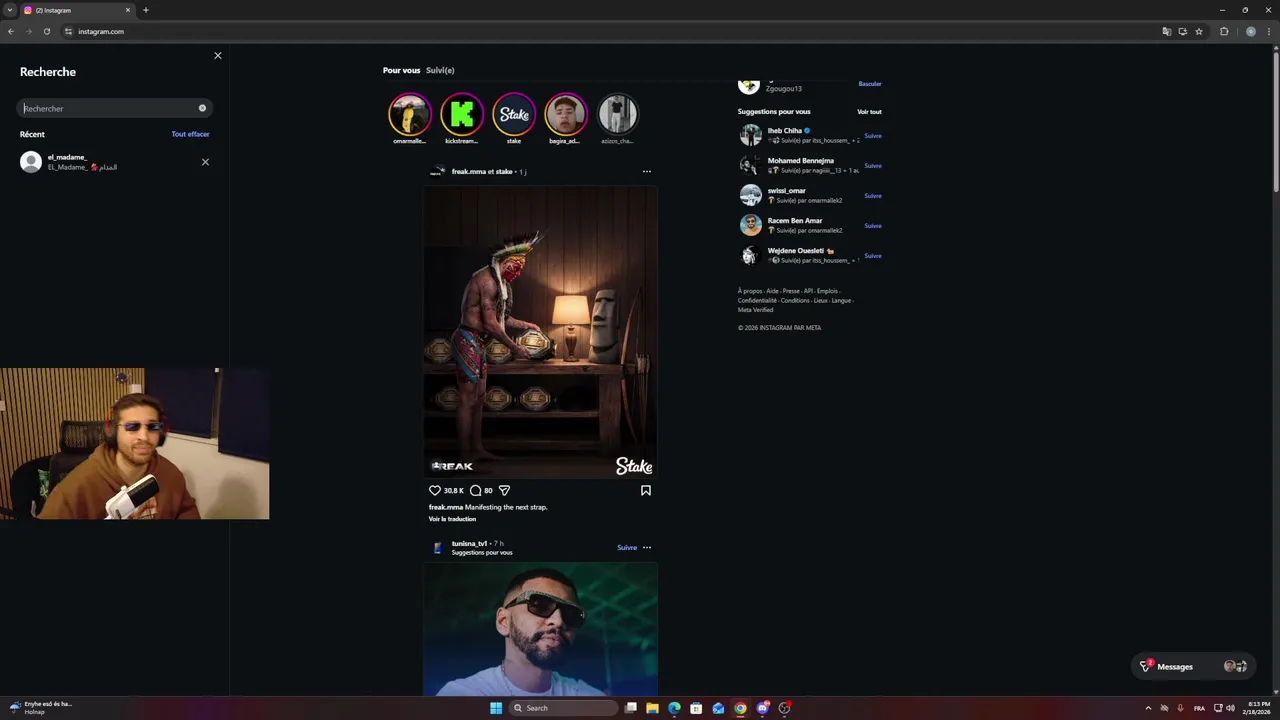Viewport: 1280px width, 720px height.
Task: Clear the Rechercher field with its x icon
Action: (x=202, y=108)
